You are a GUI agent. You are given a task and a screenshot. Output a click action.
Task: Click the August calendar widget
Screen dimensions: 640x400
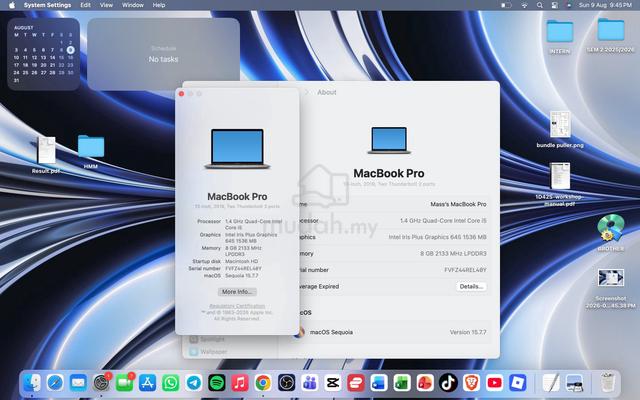point(43,54)
